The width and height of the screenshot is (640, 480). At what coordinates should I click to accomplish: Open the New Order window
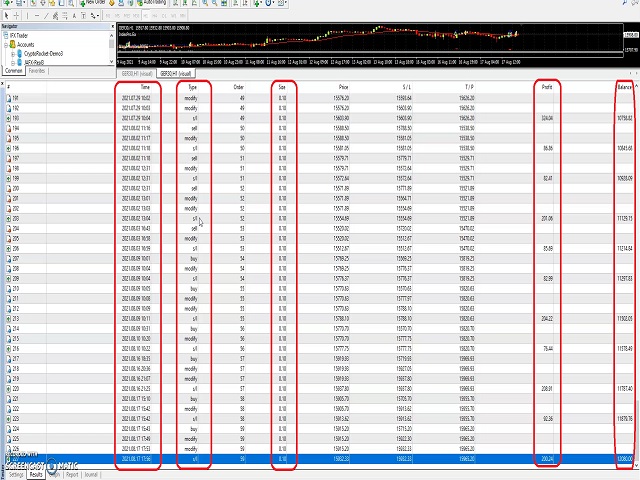pos(93,3)
